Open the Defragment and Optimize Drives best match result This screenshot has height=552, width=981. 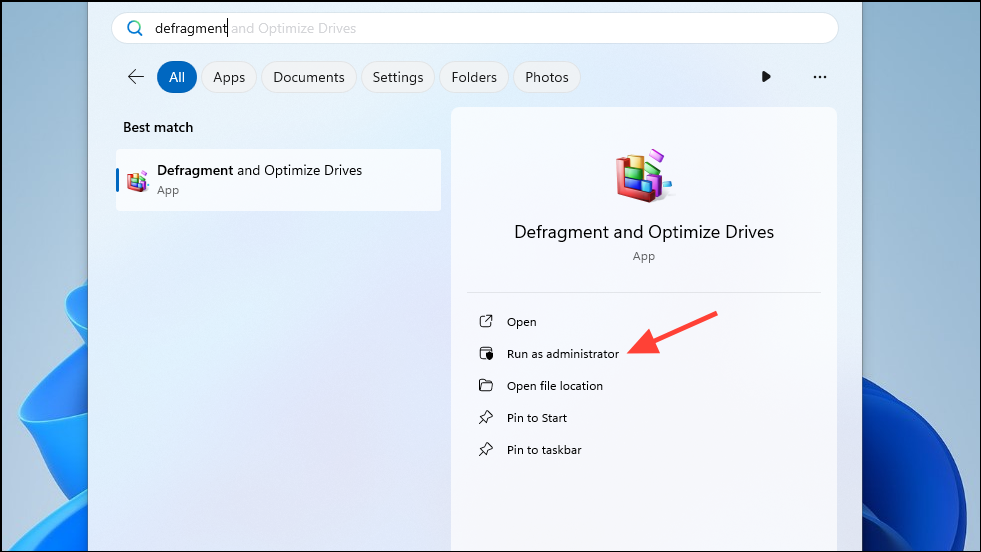pos(278,180)
